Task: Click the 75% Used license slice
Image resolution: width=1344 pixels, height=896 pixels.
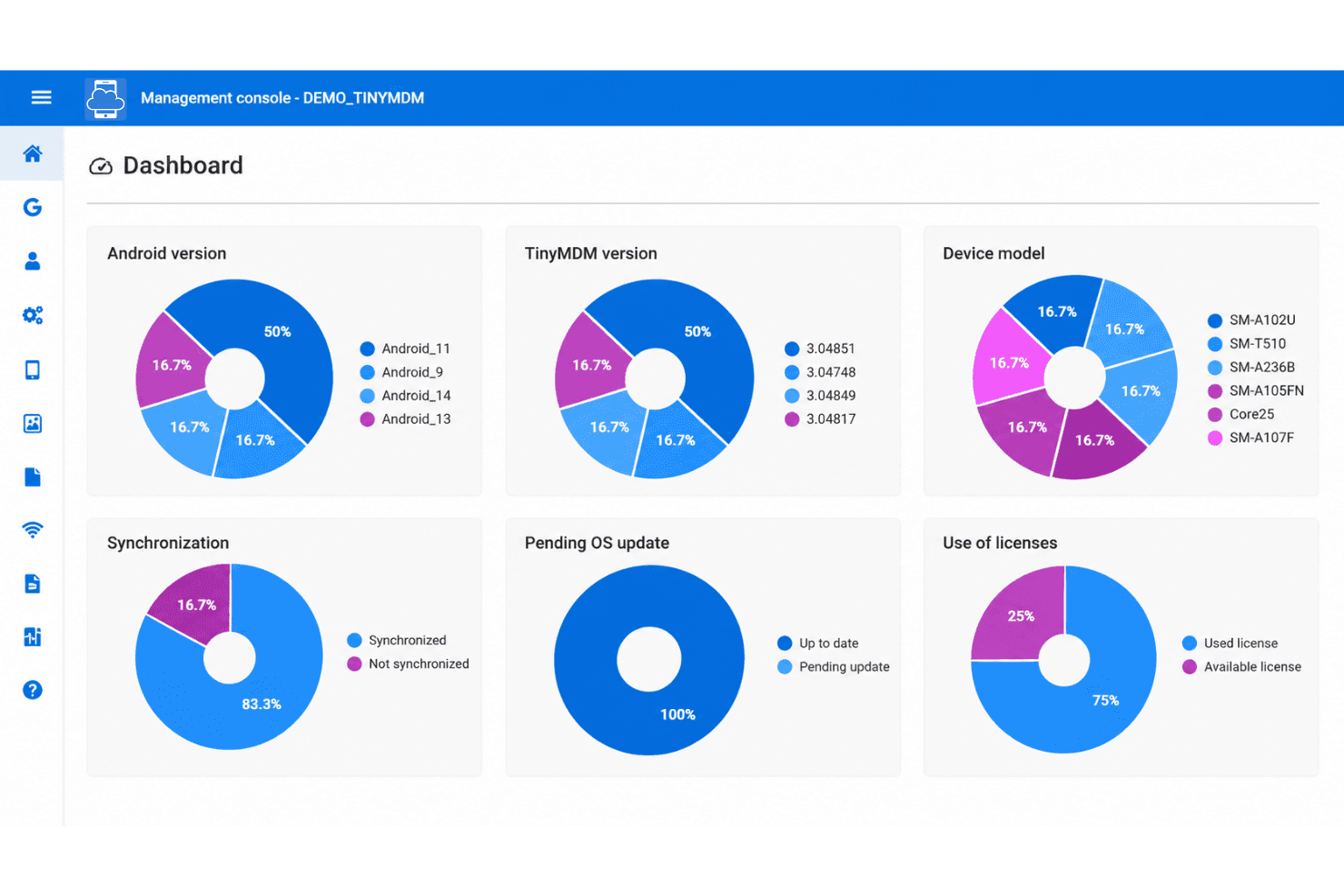Action: tap(1103, 699)
